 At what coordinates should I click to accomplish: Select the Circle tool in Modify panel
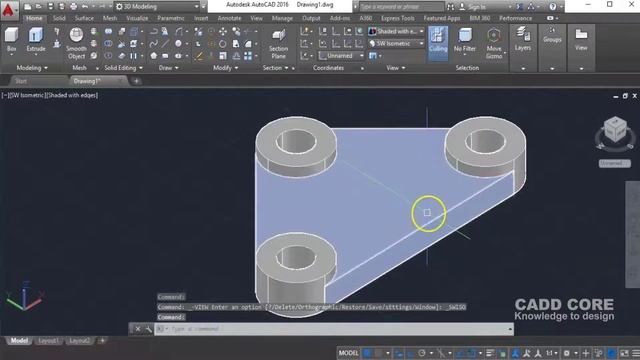click(x=223, y=43)
